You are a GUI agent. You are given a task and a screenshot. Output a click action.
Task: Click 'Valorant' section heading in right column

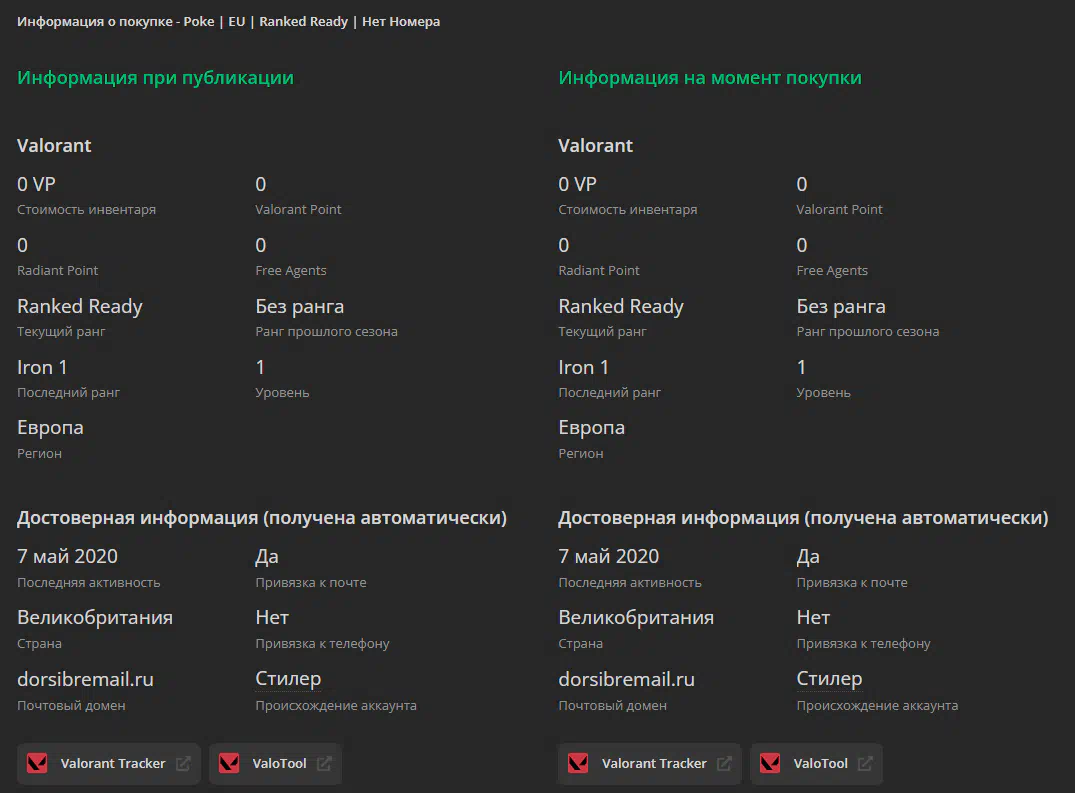click(595, 146)
